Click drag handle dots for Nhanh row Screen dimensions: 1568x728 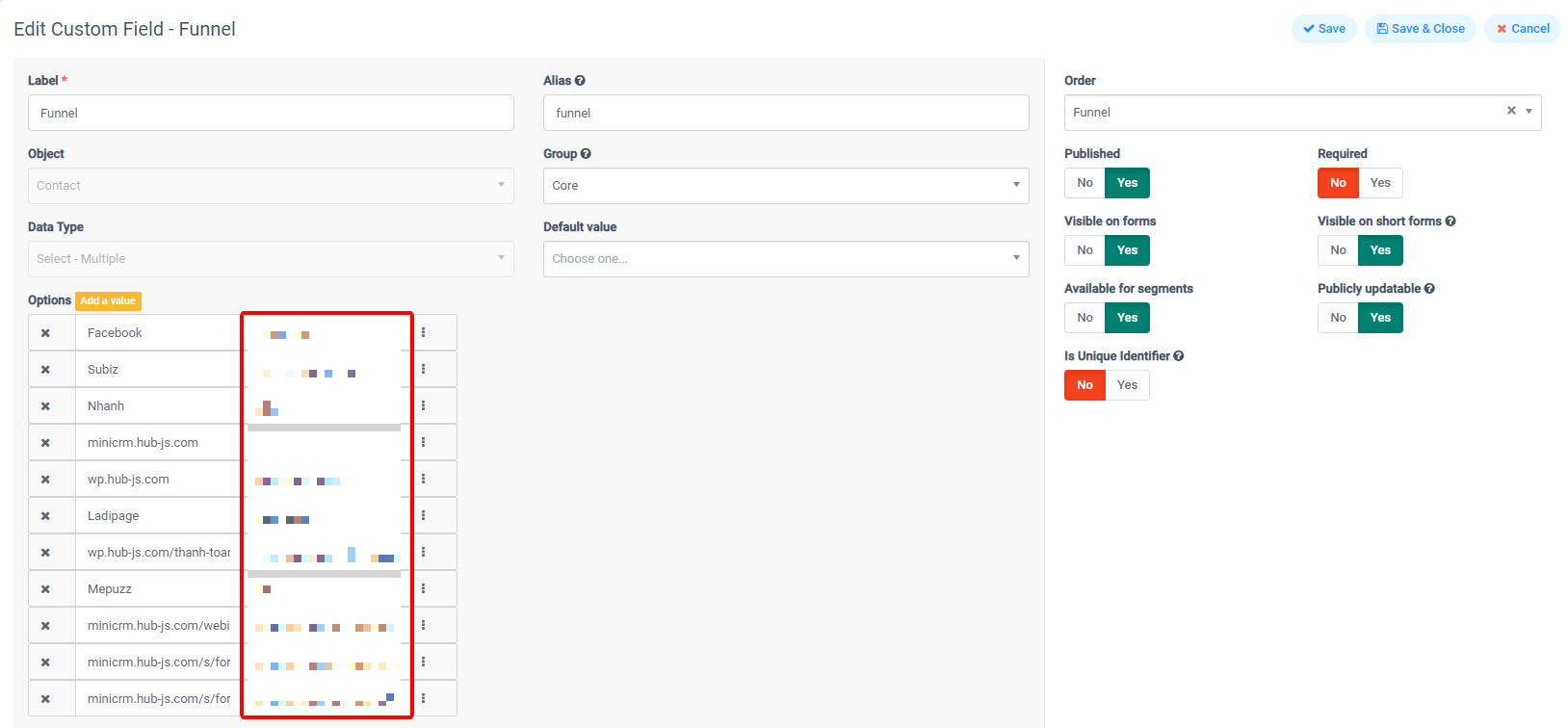(423, 406)
